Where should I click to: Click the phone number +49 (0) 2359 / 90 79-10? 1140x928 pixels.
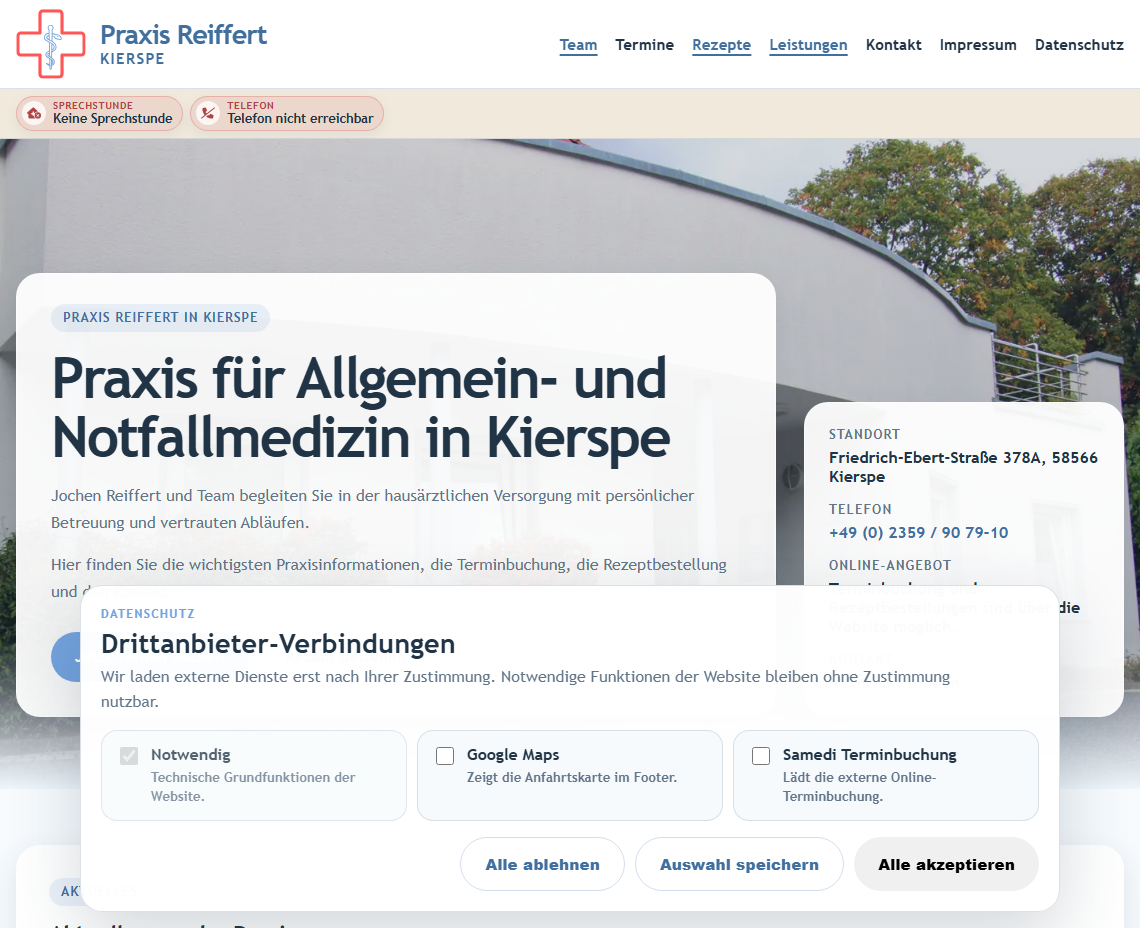point(918,532)
